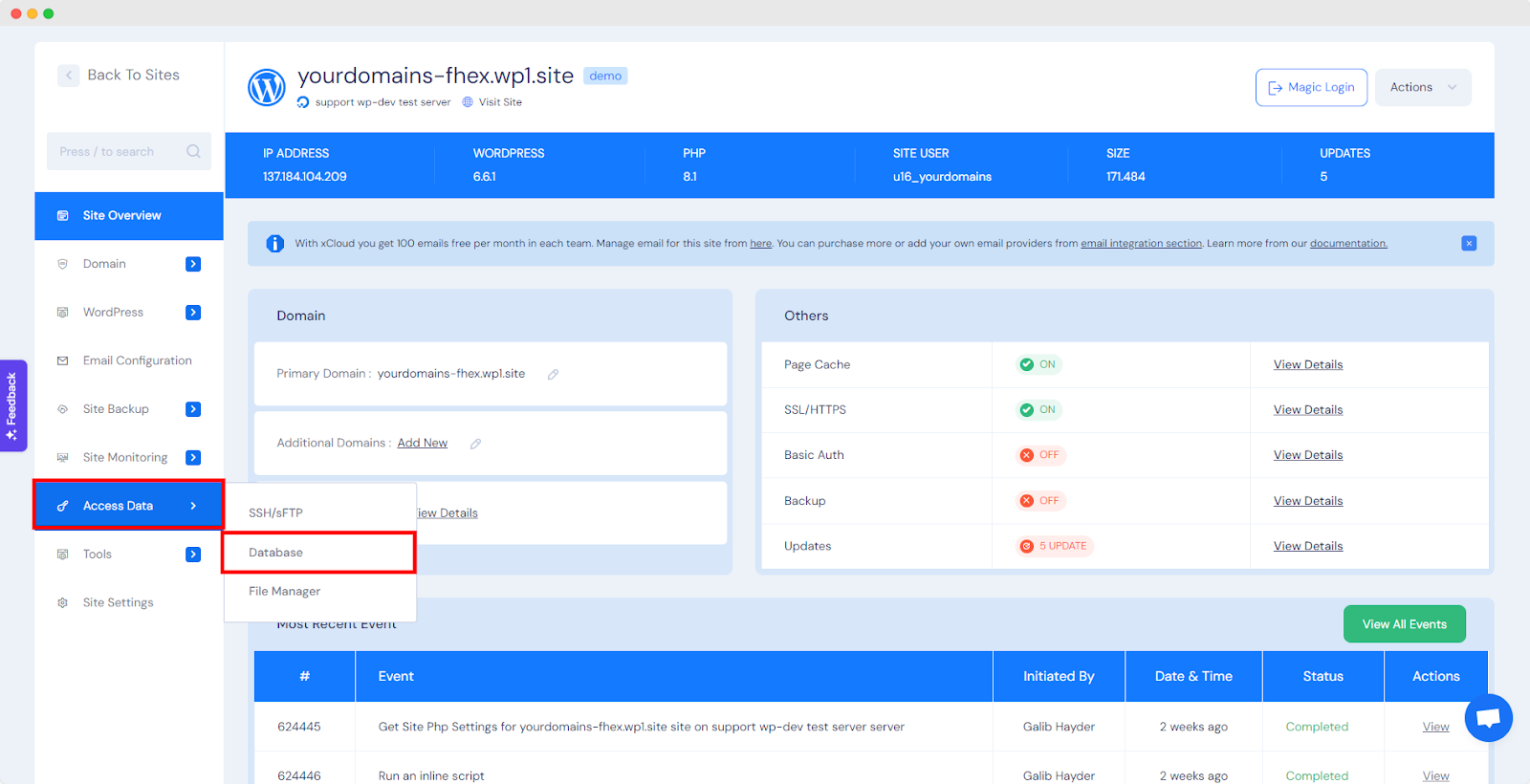The image size is (1530, 784).
Task: Click the sidebar search input field
Action: click(x=129, y=151)
